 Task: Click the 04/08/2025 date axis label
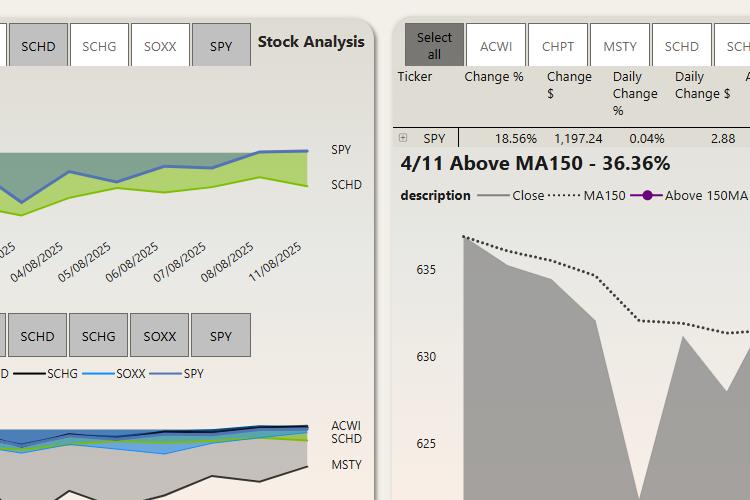pyautogui.click(x=36, y=262)
